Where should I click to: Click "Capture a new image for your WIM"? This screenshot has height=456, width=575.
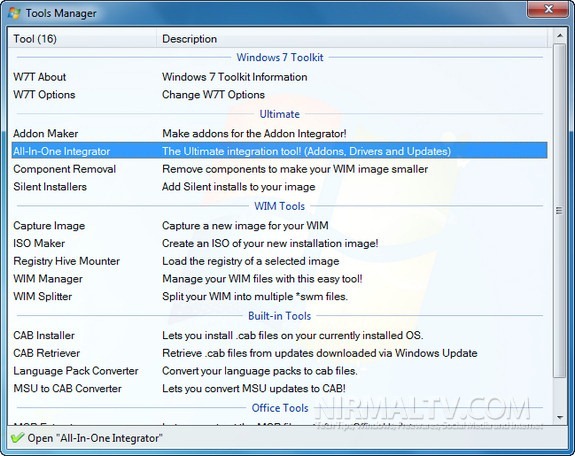(x=245, y=226)
